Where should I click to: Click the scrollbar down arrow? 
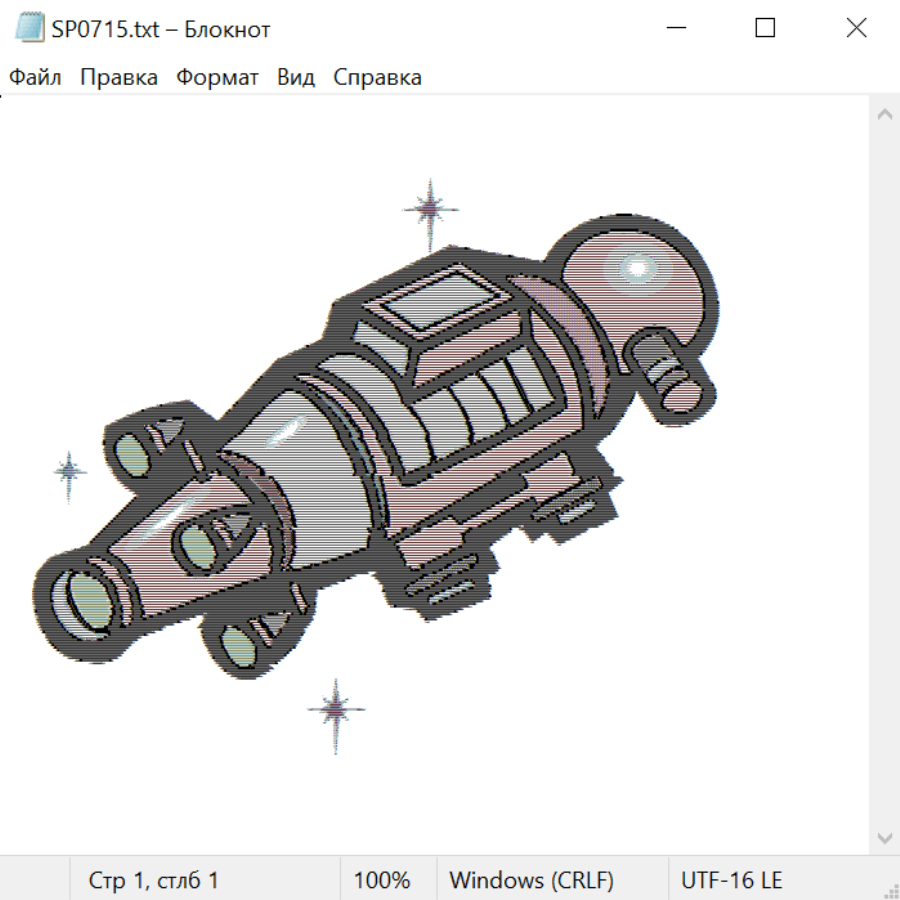pos(884,837)
